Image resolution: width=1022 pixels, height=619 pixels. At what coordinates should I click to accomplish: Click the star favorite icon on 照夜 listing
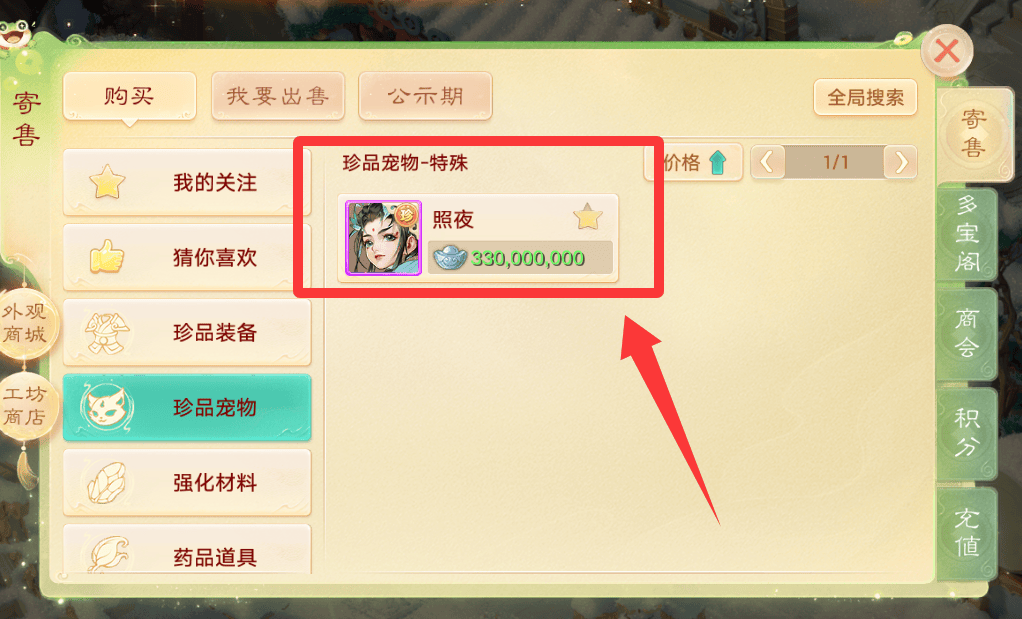point(587,217)
